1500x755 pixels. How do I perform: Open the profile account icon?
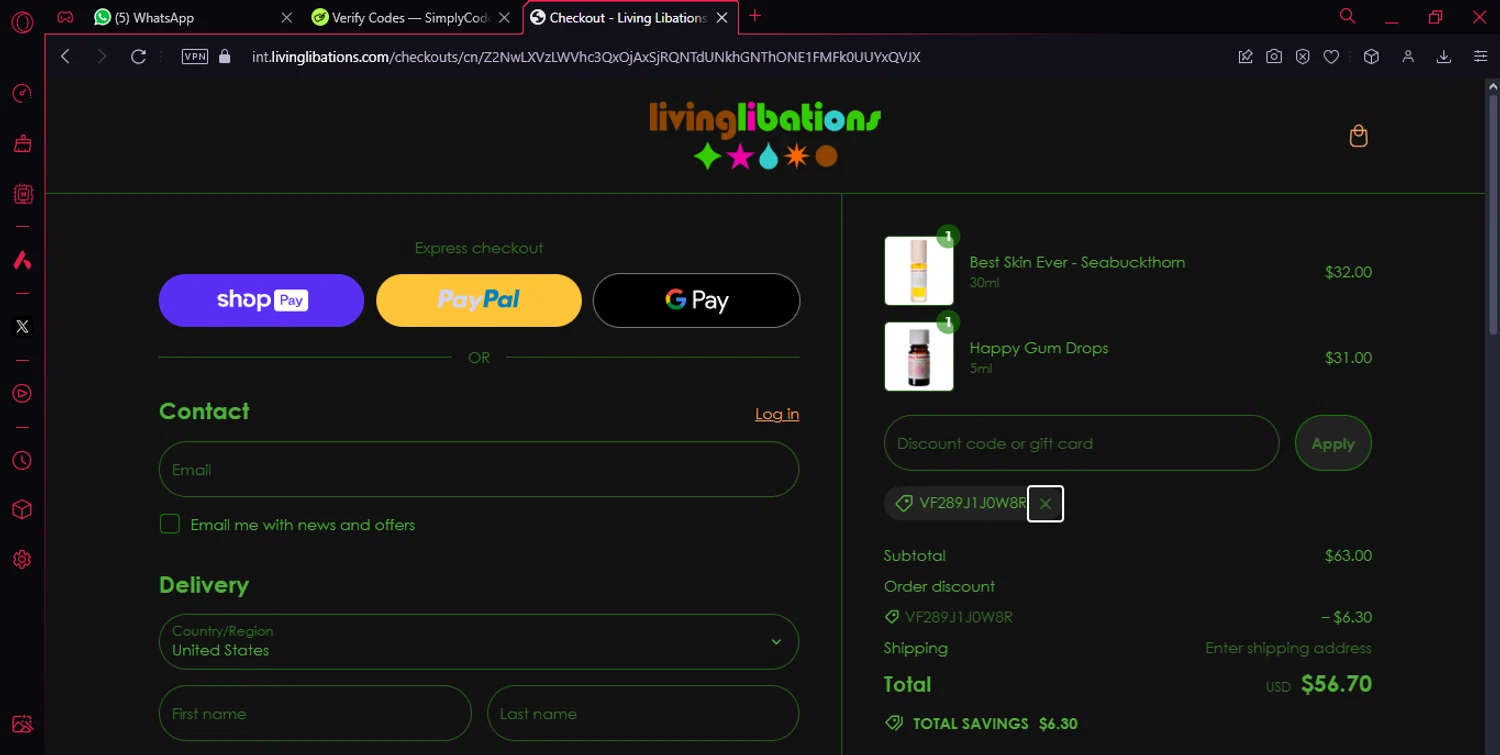[x=1408, y=57]
